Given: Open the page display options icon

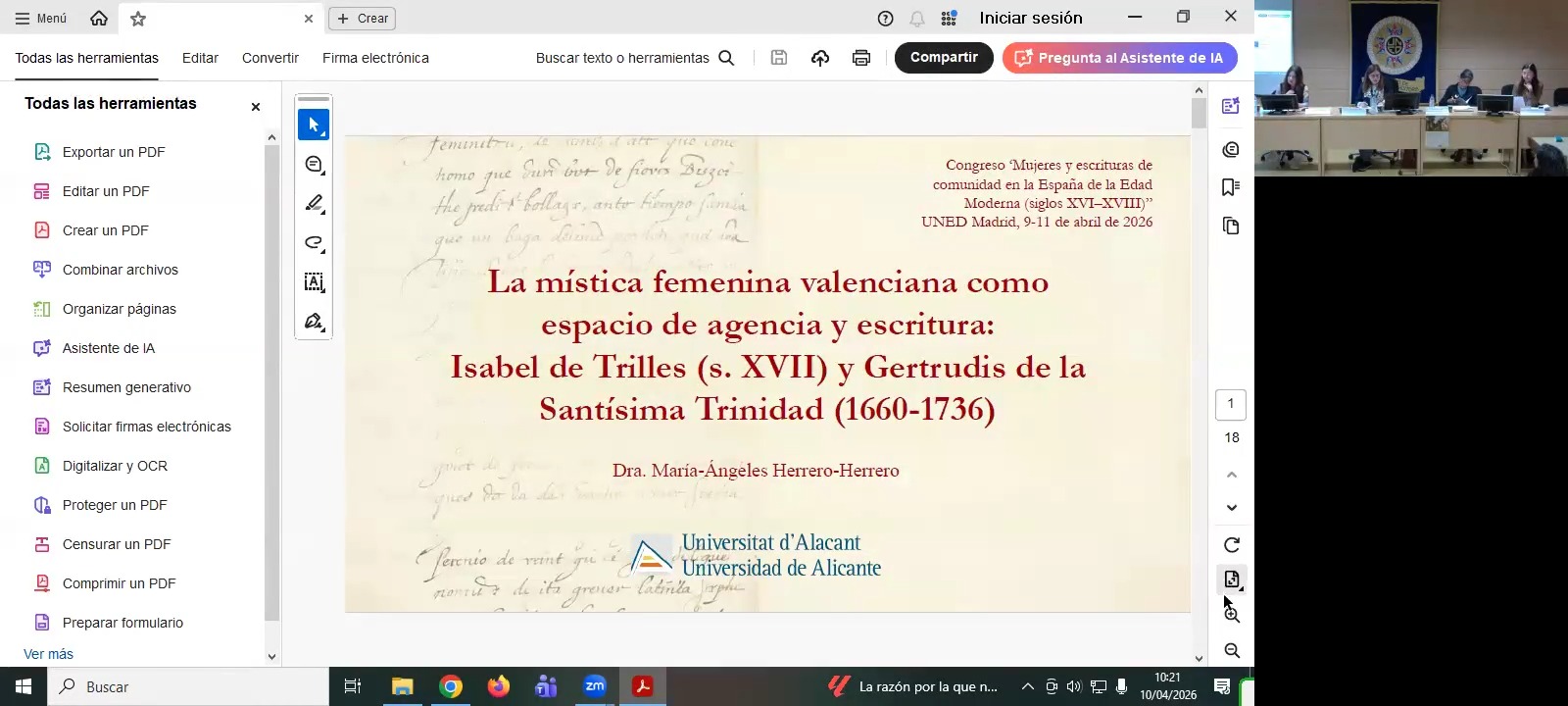Looking at the screenshot, I should point(1232,580).
